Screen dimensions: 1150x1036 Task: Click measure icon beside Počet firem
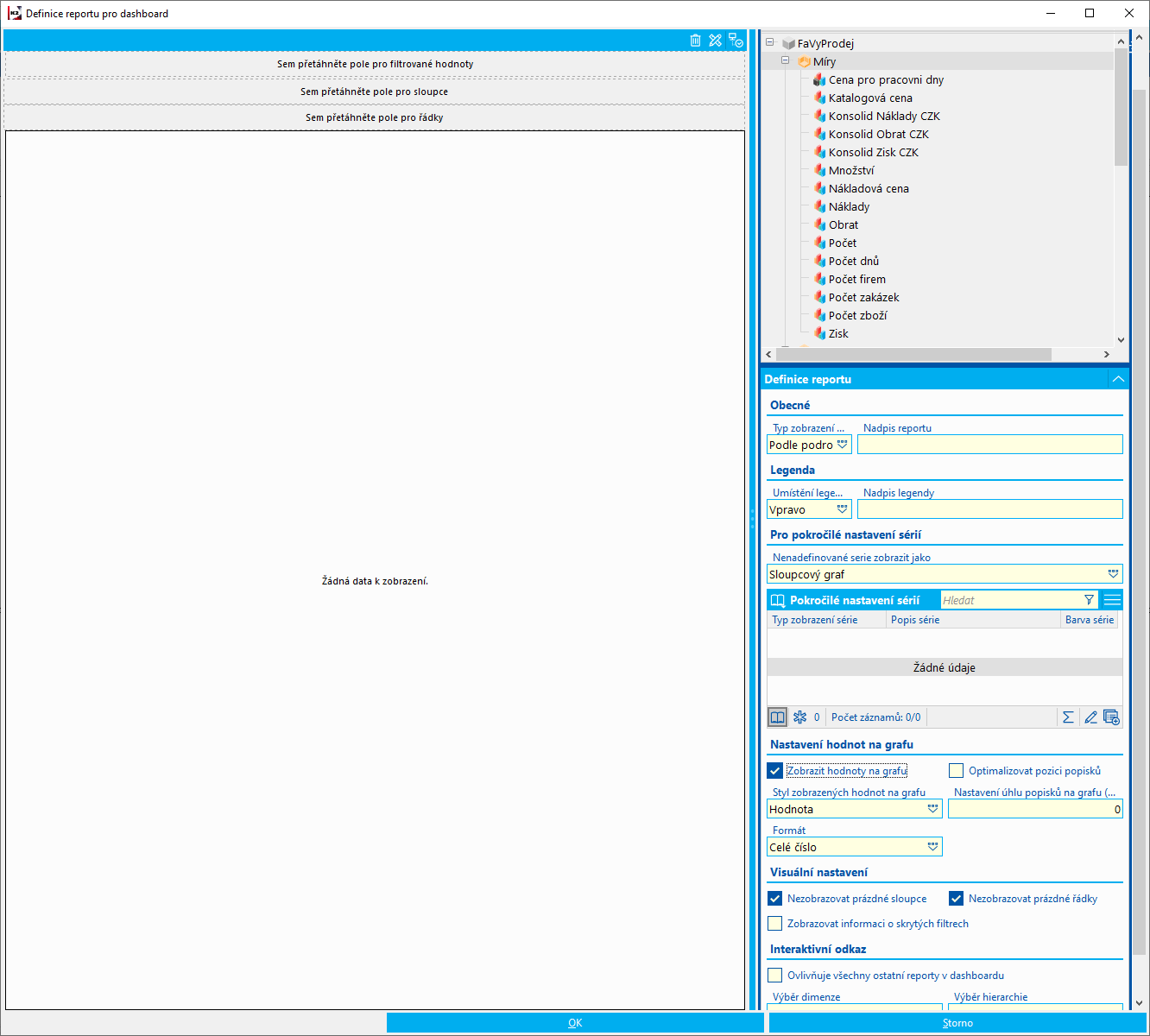(x=819, y=279)
